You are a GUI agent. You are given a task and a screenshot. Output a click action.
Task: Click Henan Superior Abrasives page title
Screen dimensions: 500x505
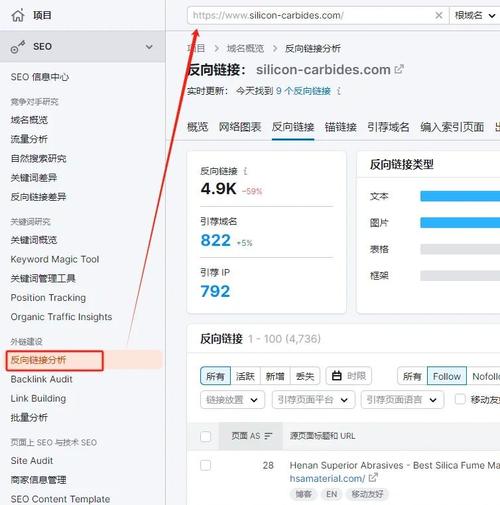pyautogui.click(x=395, y=465)
